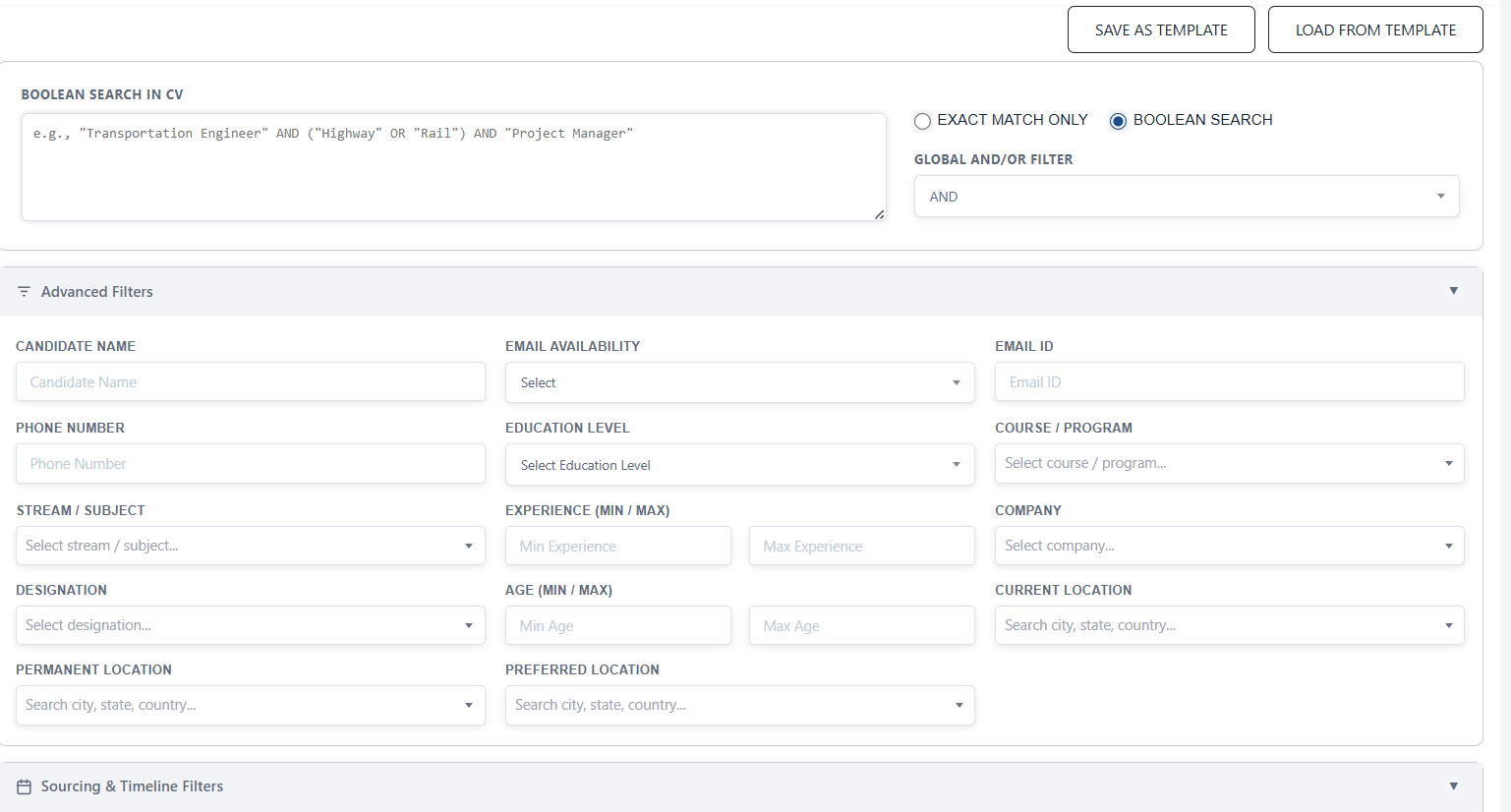Screen dimensions: 1511x812
Task: Click the Advanced Filters heading text
Action: coord(97,292)
